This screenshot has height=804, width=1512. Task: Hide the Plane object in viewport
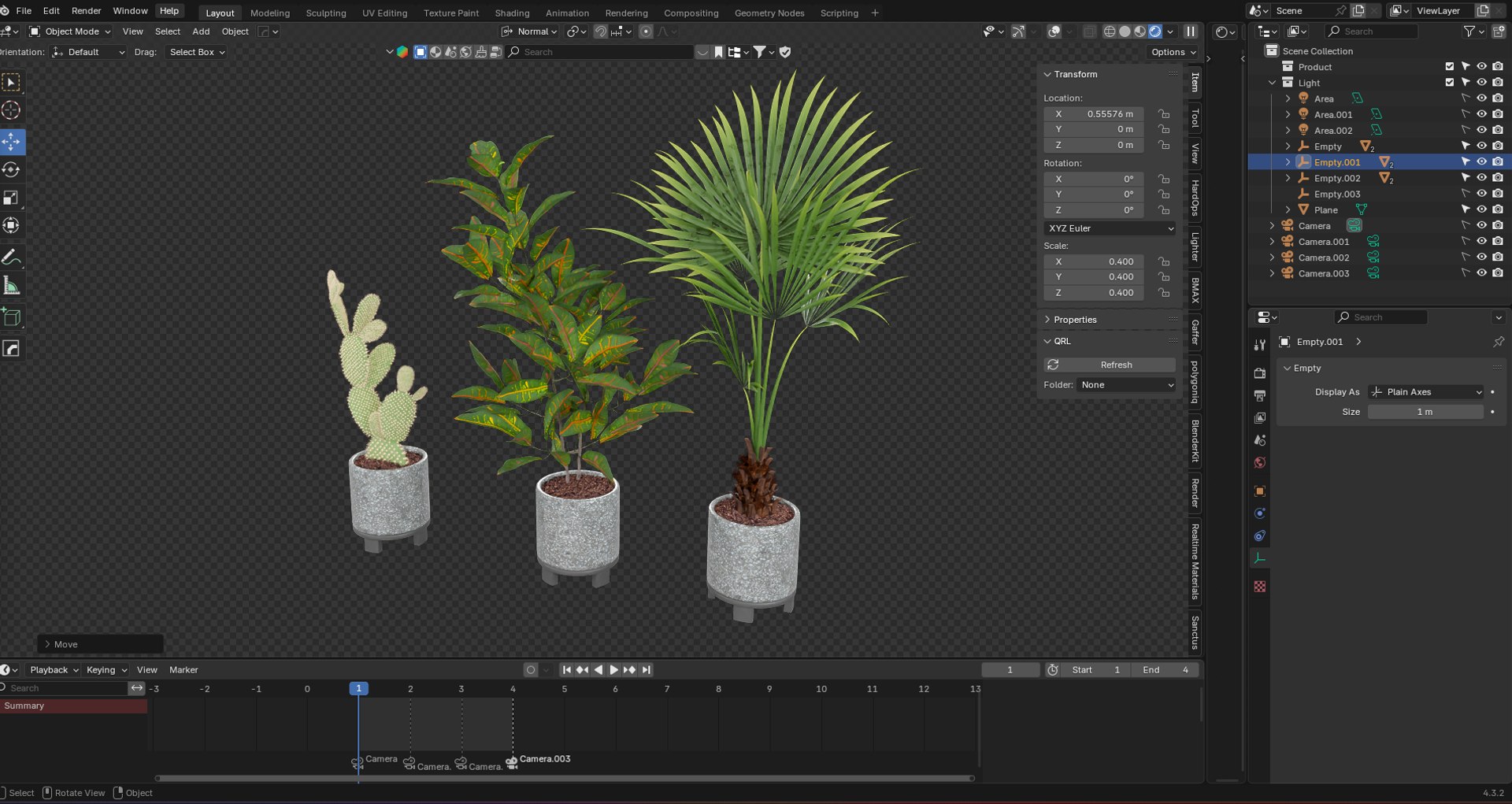pos(1481,209)
